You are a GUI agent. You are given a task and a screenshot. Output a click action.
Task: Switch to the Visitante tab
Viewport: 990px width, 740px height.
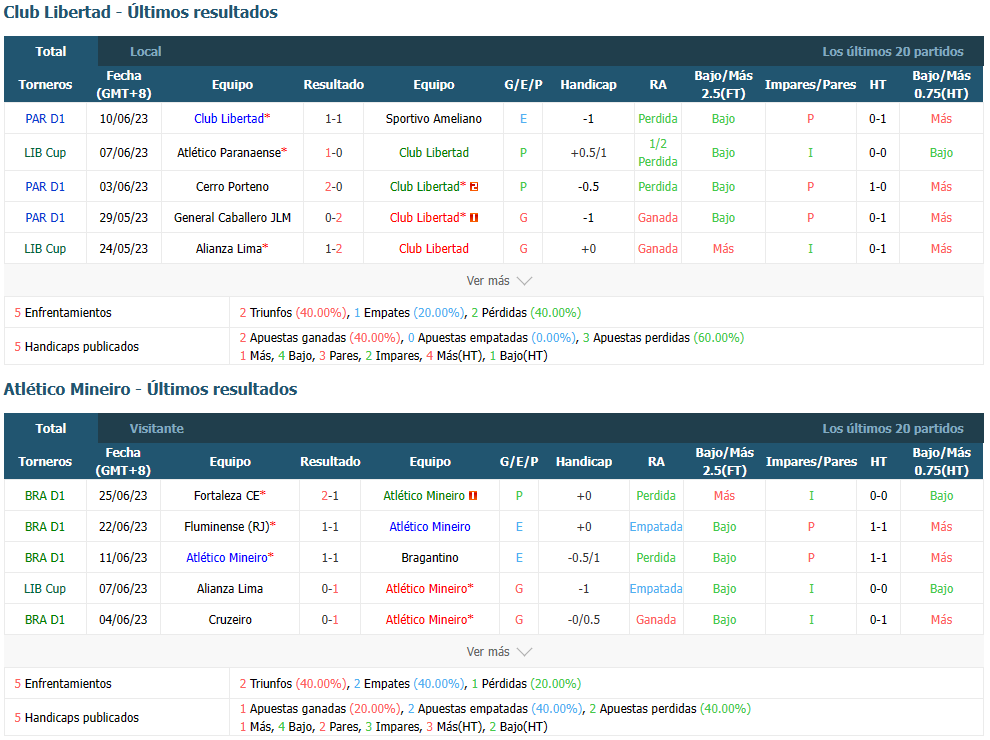[157, 429]
